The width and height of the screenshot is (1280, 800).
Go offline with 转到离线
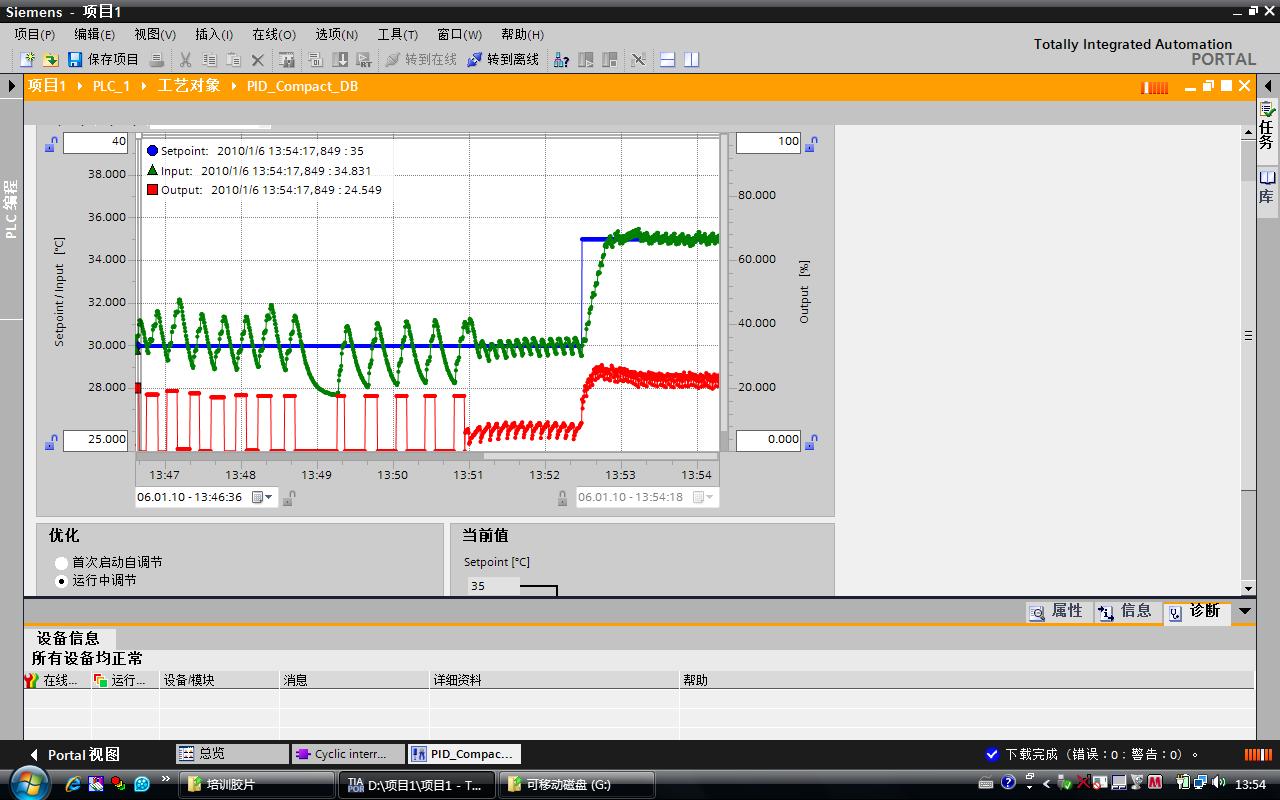[503, 60]
